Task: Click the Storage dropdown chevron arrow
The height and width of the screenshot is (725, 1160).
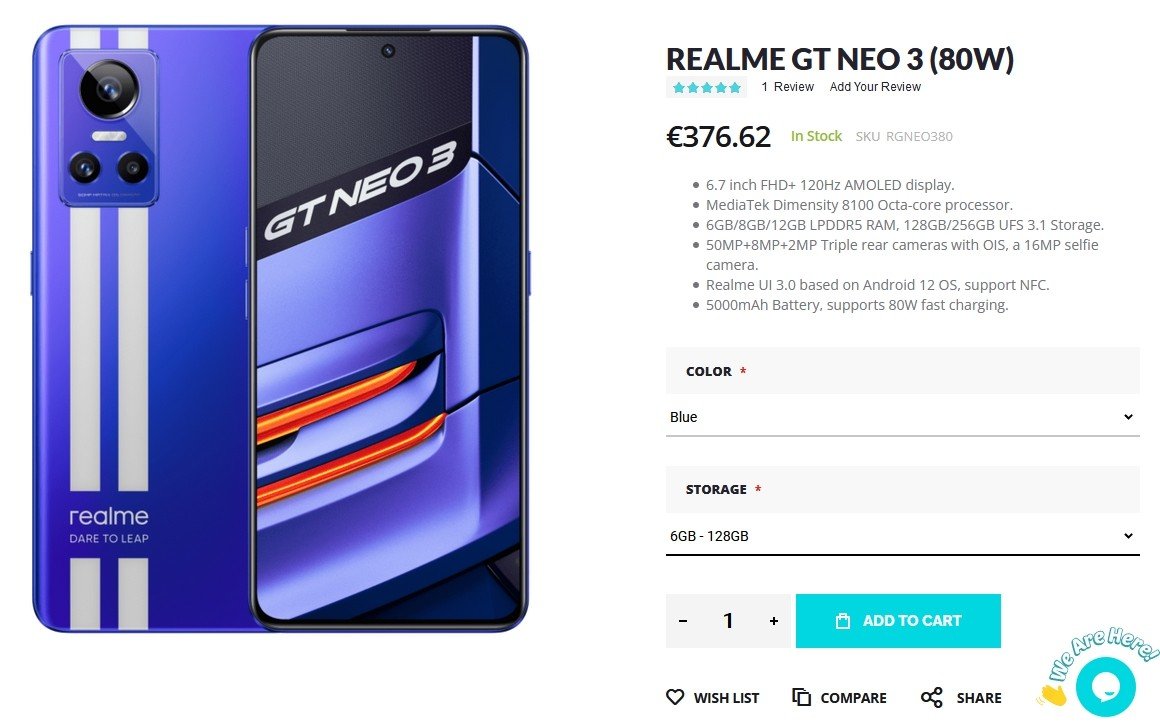Action: click(x=1128, y=536)
